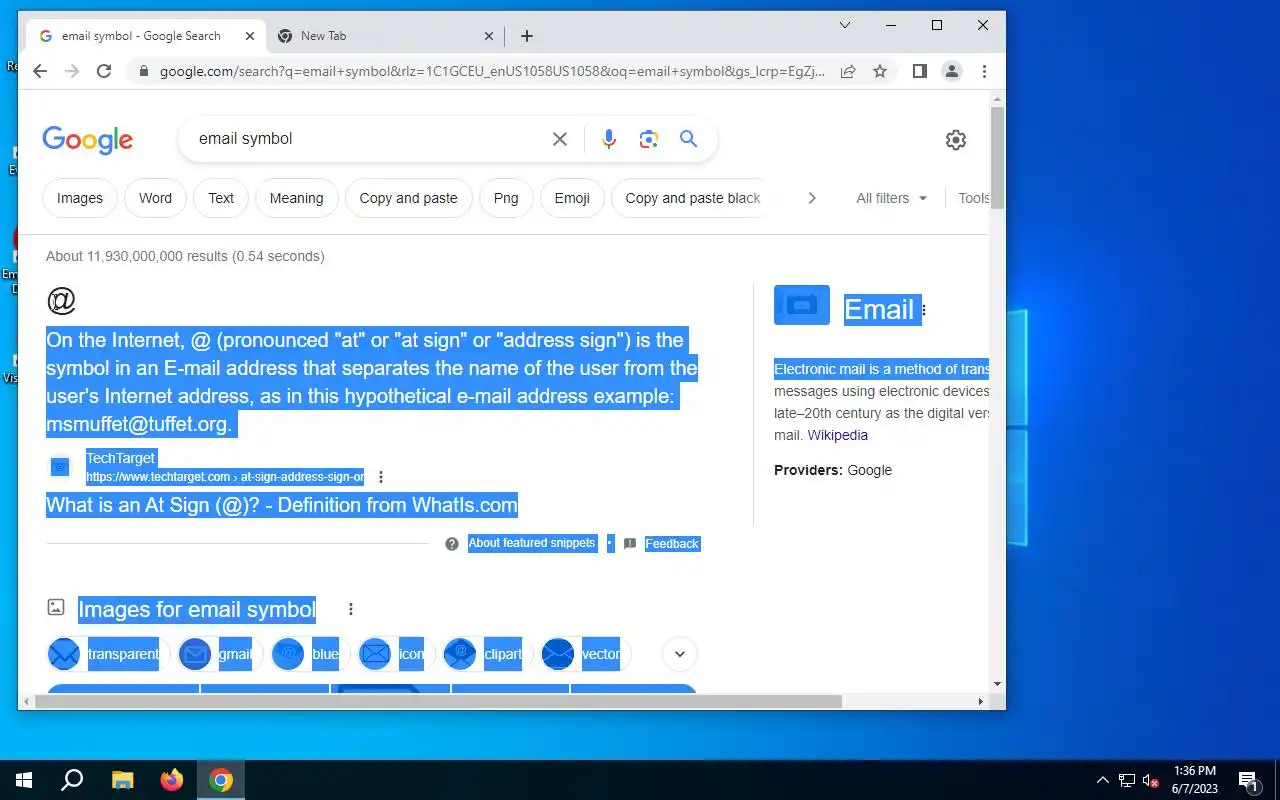This screenshot has width=1280, height=800.
Task: Launch Firefox from the taskbar
Action: (x=172, y=780)
